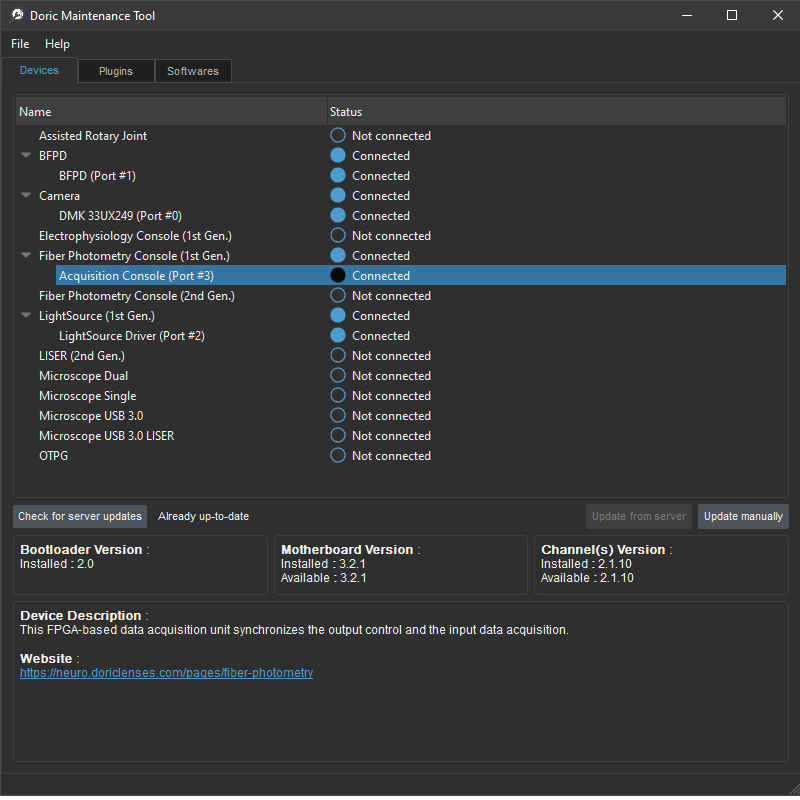
Task: Click the Doric app logo in title bar
Action: pyautogui.click(x=17, y=16)
